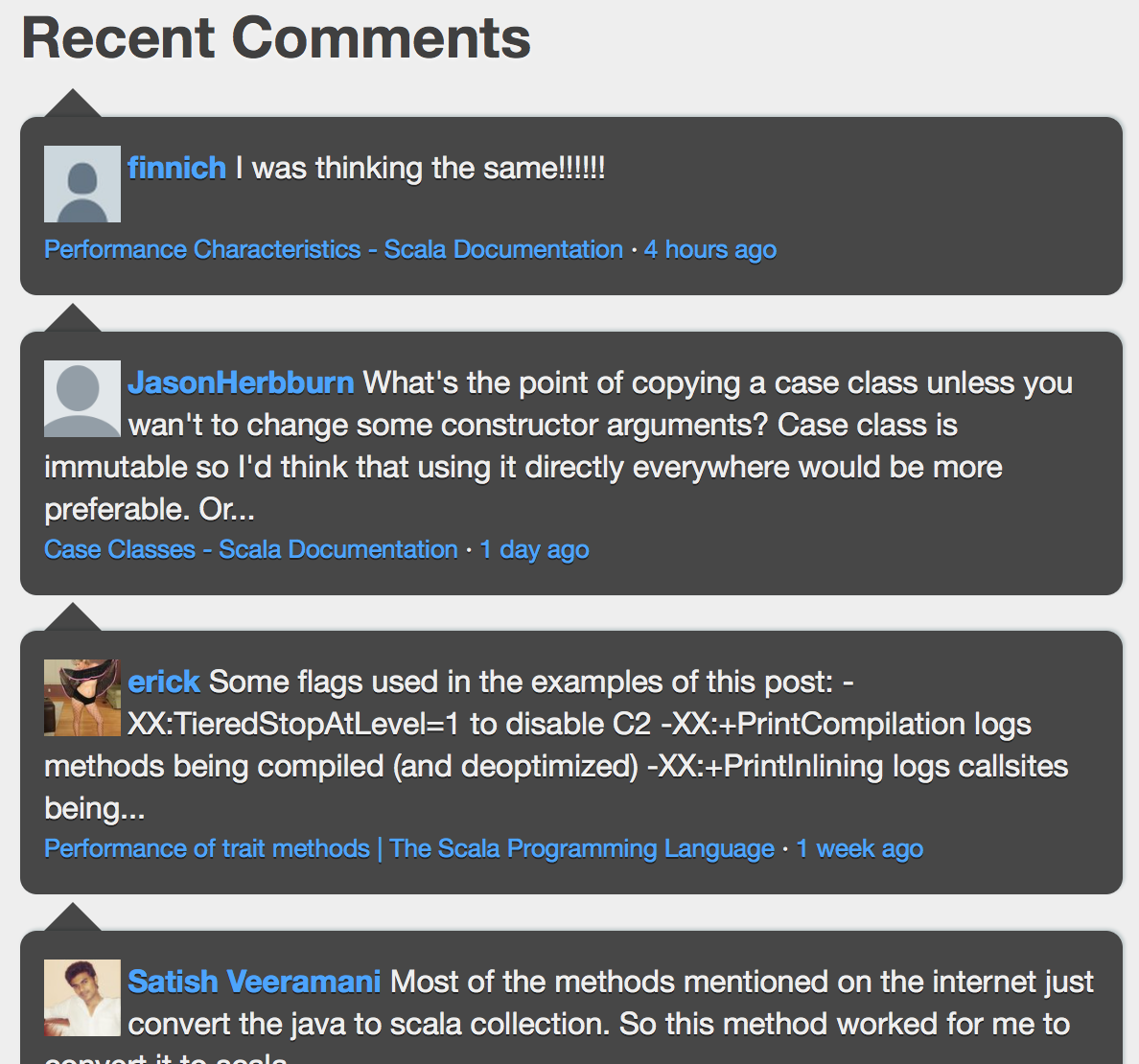Select the erick author name

pyautogui.click(x=163, y=682)
